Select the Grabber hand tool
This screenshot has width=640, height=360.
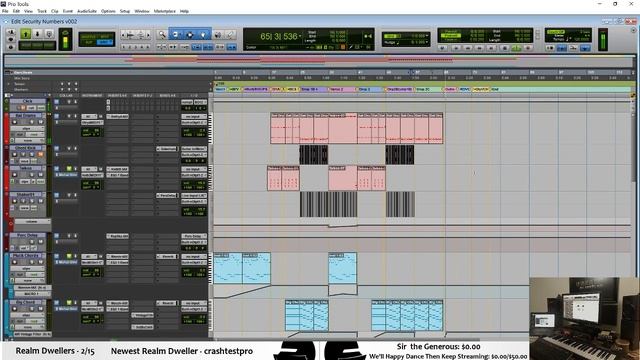[203, 35]
